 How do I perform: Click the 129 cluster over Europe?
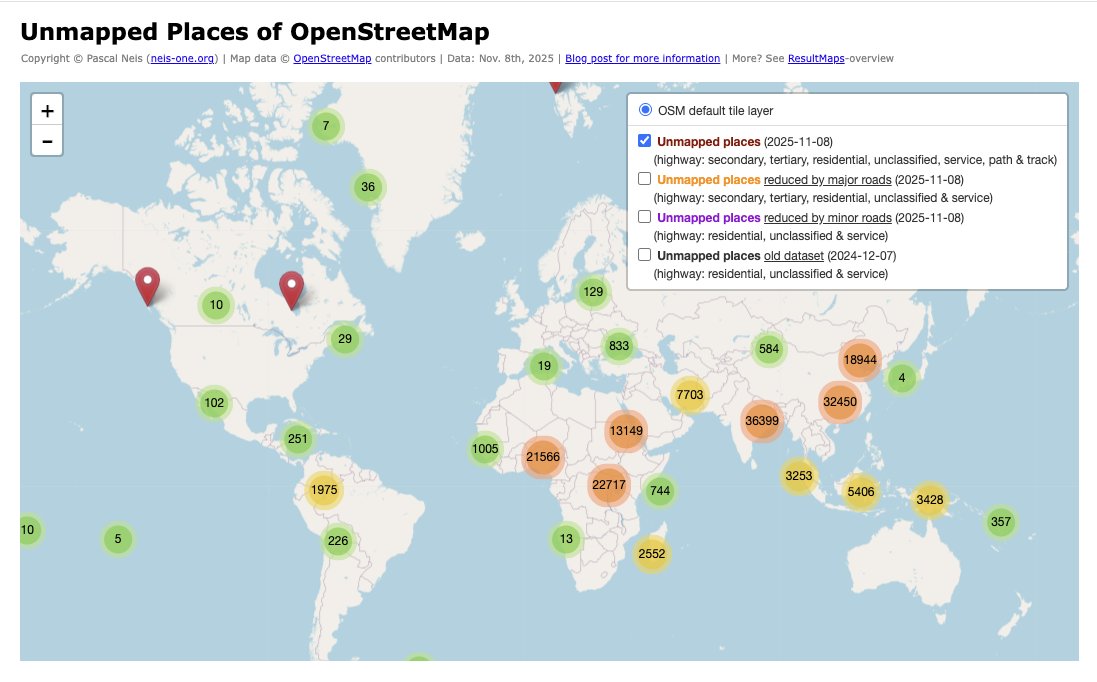coord(592,291)
